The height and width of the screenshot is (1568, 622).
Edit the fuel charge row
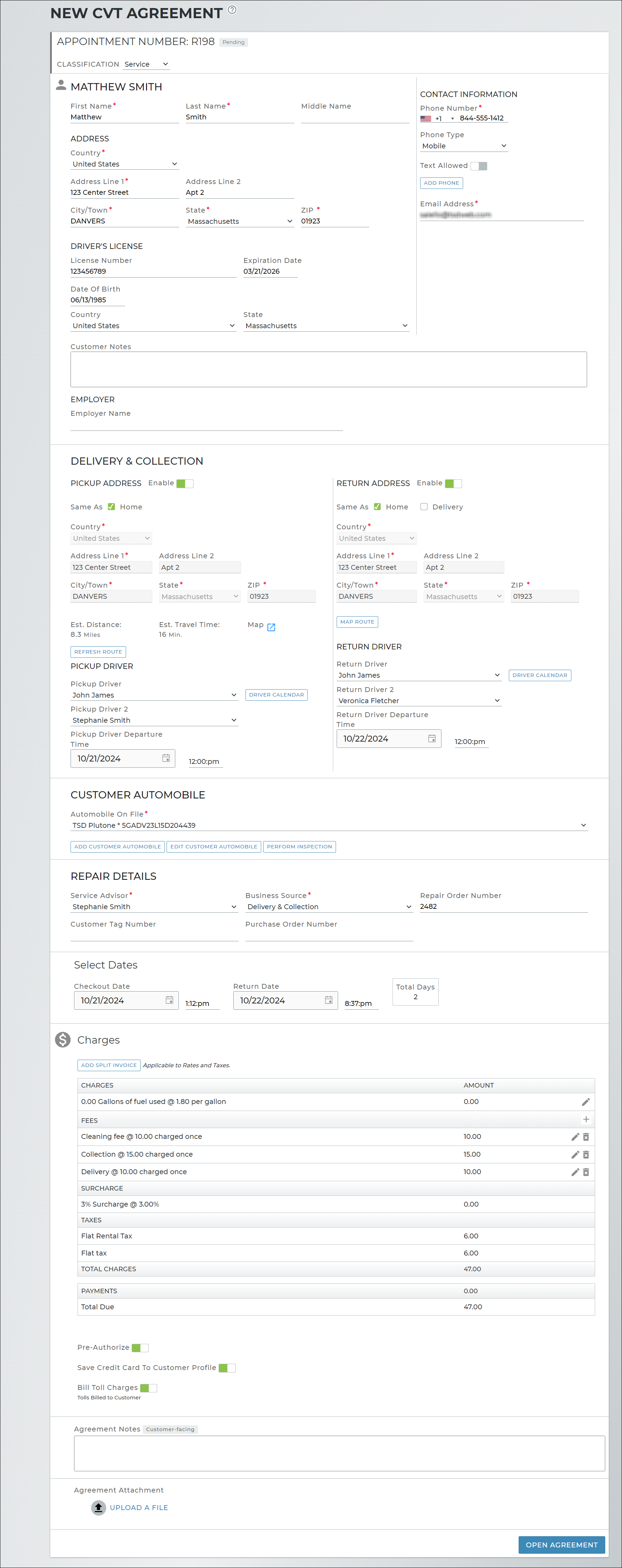click(x=585, y=1102)
